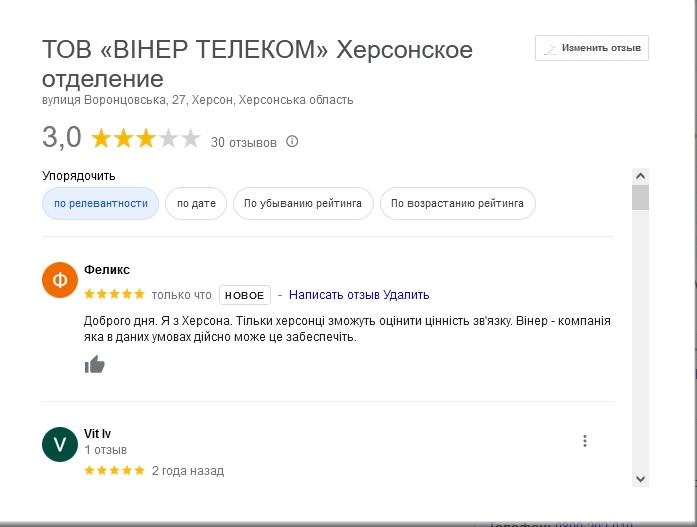Click the 2 года назад timestamp
Image resolution: width=697 pixels, height=527 pixels.
pyautogui.click(x=188, y=471)
